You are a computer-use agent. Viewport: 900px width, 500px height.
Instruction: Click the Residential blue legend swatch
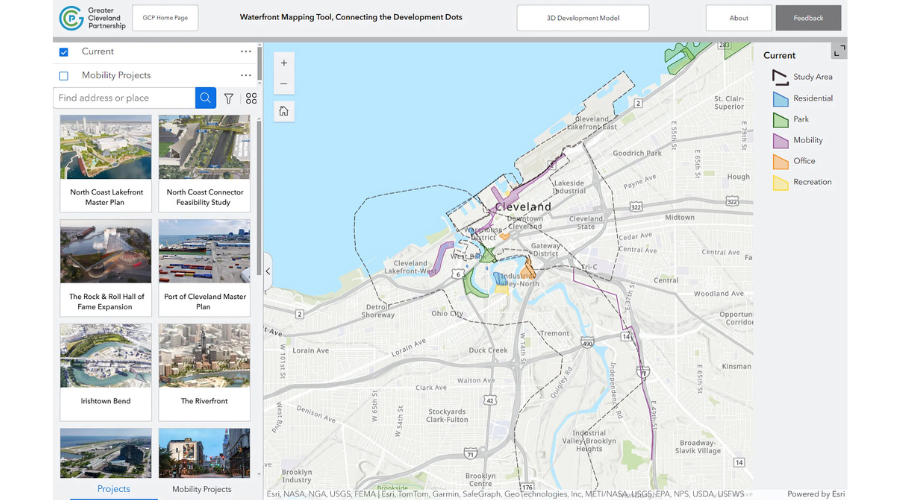781,99
